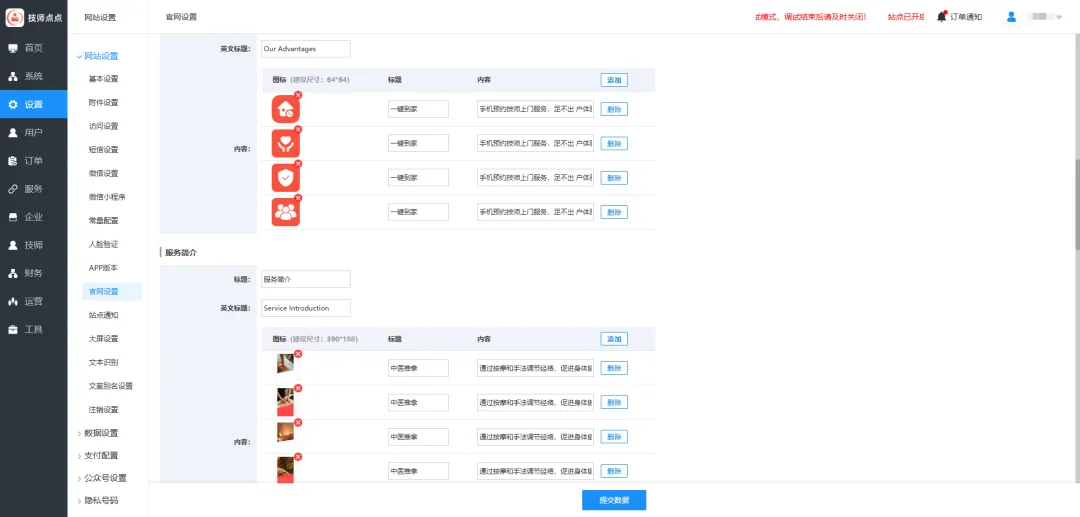Click the 订单通知 bell icon
The height and width of the screenshot is (517, 1080).
(942, 16)
